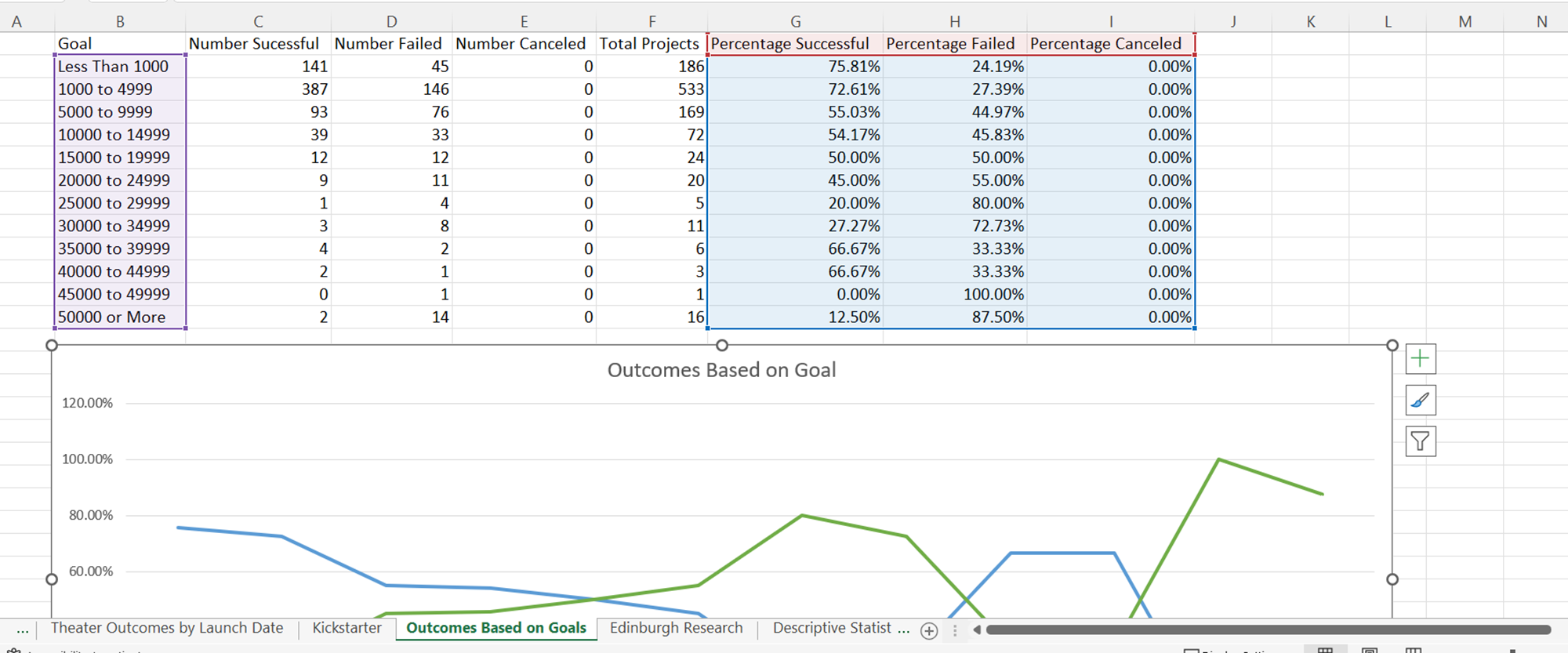Click the left arrow of the horizontal scrollbar
1568x653 pixels.
click(x=977, y=629)
